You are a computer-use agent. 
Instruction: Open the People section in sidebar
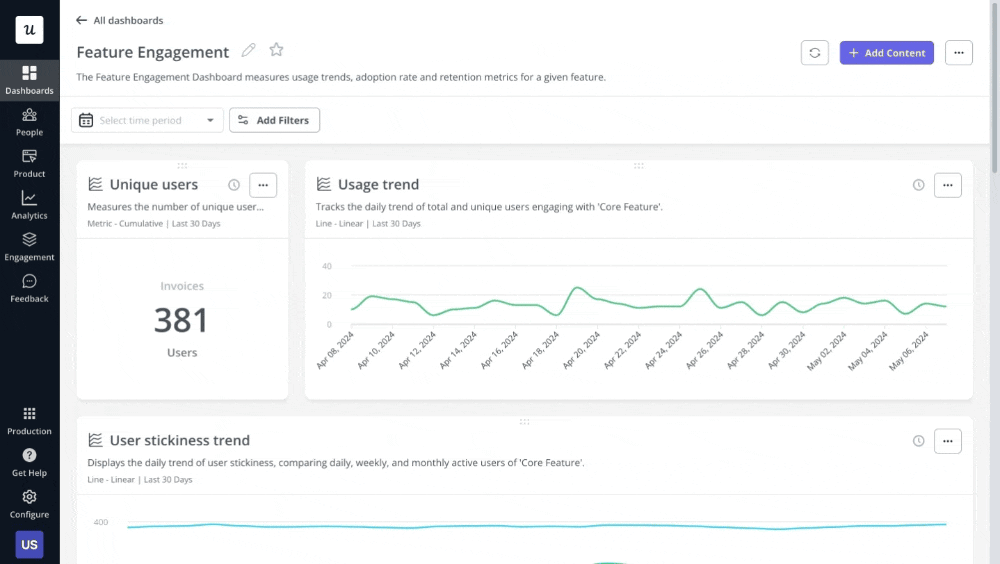pyautogui.click(x=29, y=122)
